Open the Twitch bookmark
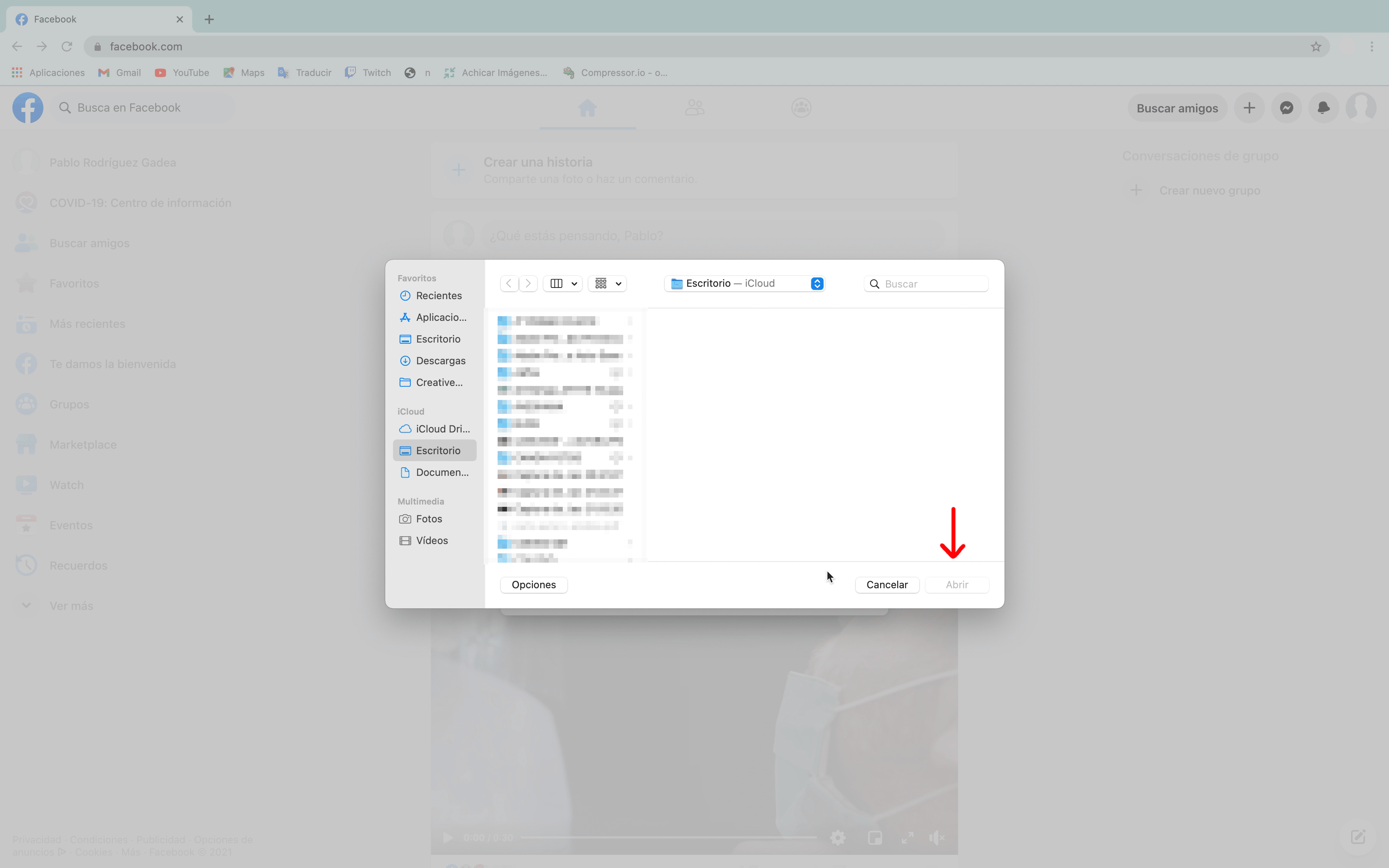Screen dimensions: 1389x868 [368, 73]
